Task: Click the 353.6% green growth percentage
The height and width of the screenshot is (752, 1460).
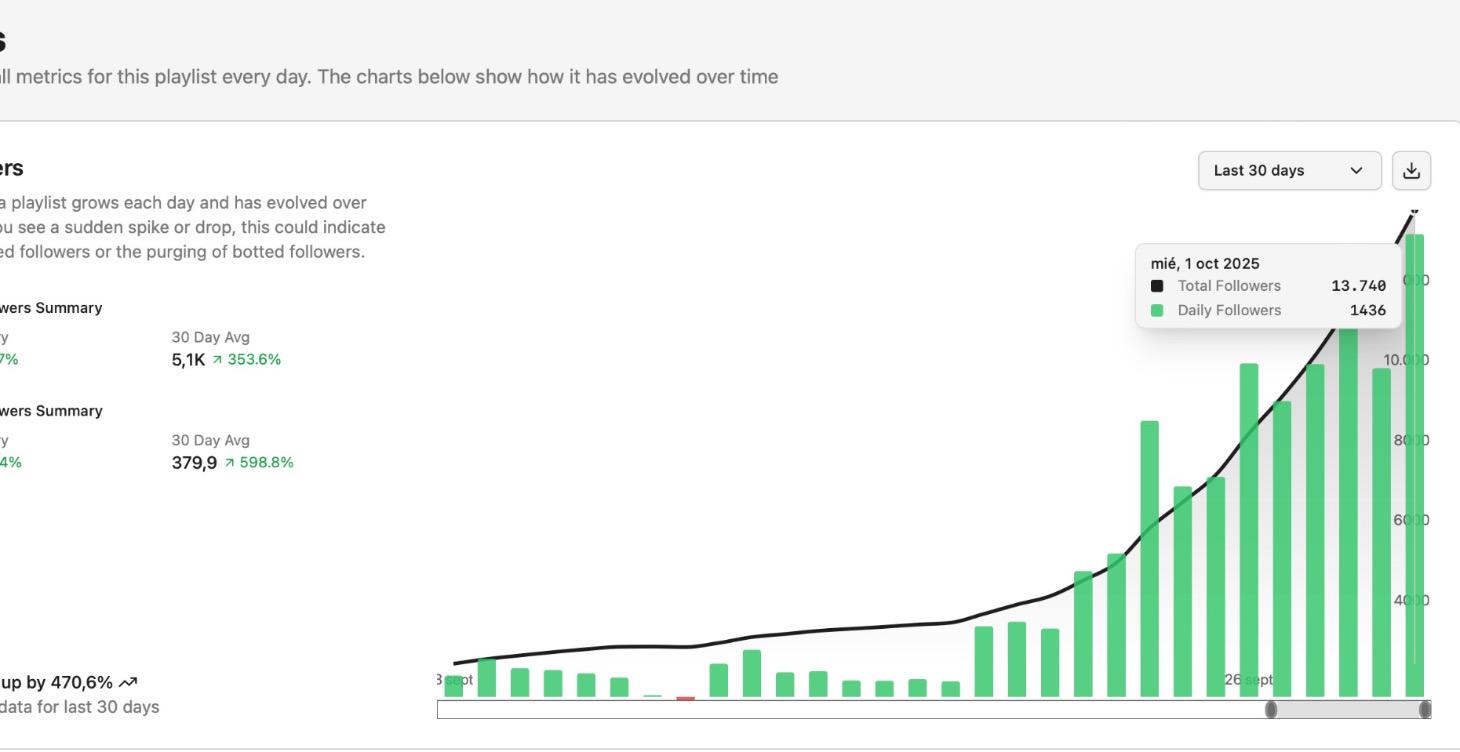Action: click(x=254, y=360)
